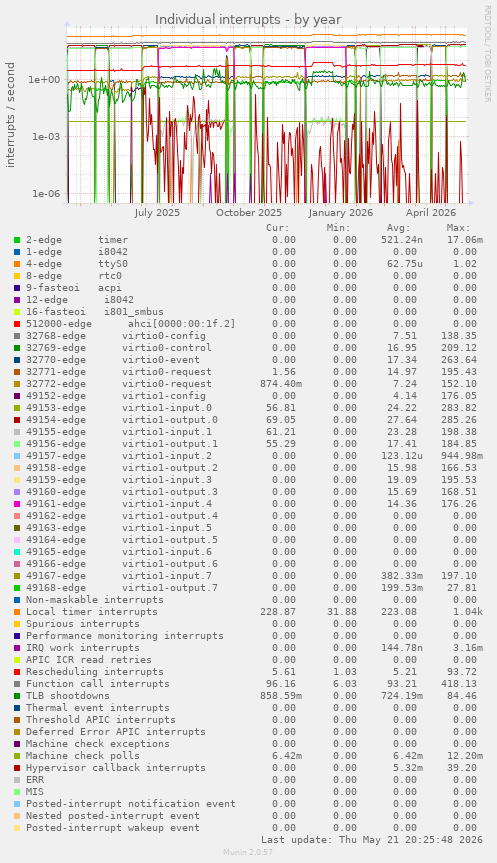Click the April 2026 x-axis label
Image resolution: width=497 pixels, height=863 pixels.
432,212
